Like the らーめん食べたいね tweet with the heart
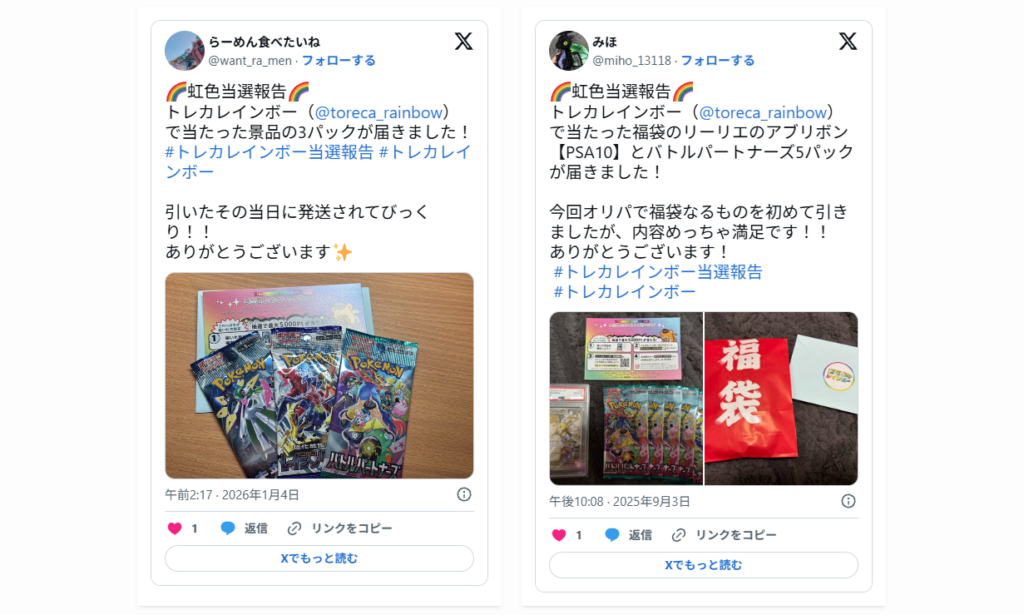 pyautogui.click(x=174, y=528)
